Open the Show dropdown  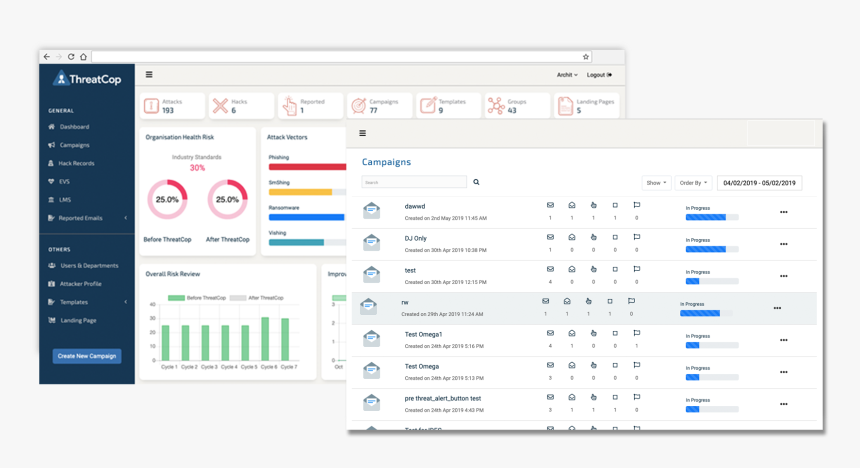[656, 183]
